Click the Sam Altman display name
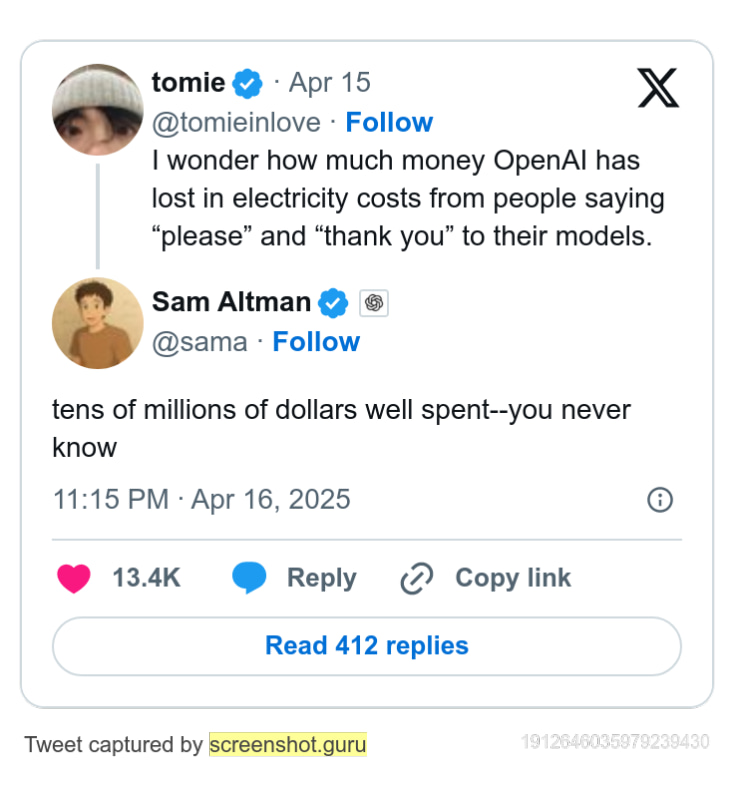Viewport: 734px width, 800px height. pyautogui.click(x=231, y=301)
